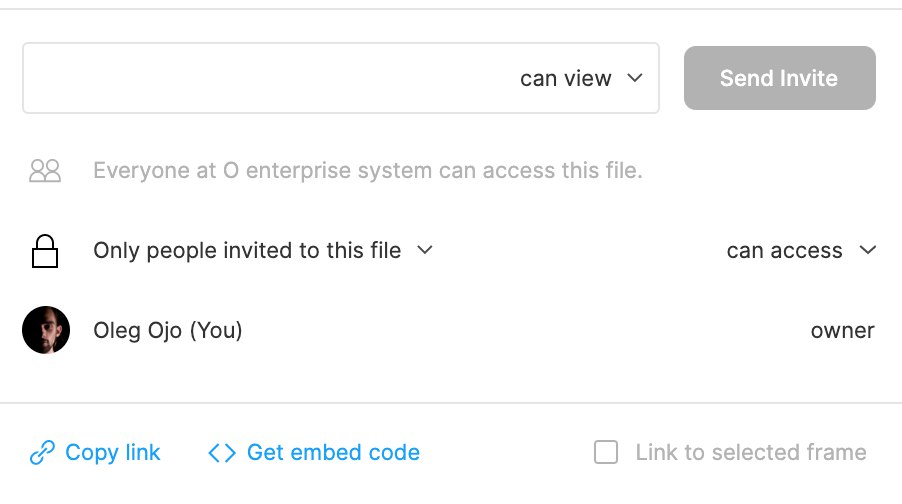Click the "Get embed code" link
Viewport: 902px width, 504px height.
point(333,453)
